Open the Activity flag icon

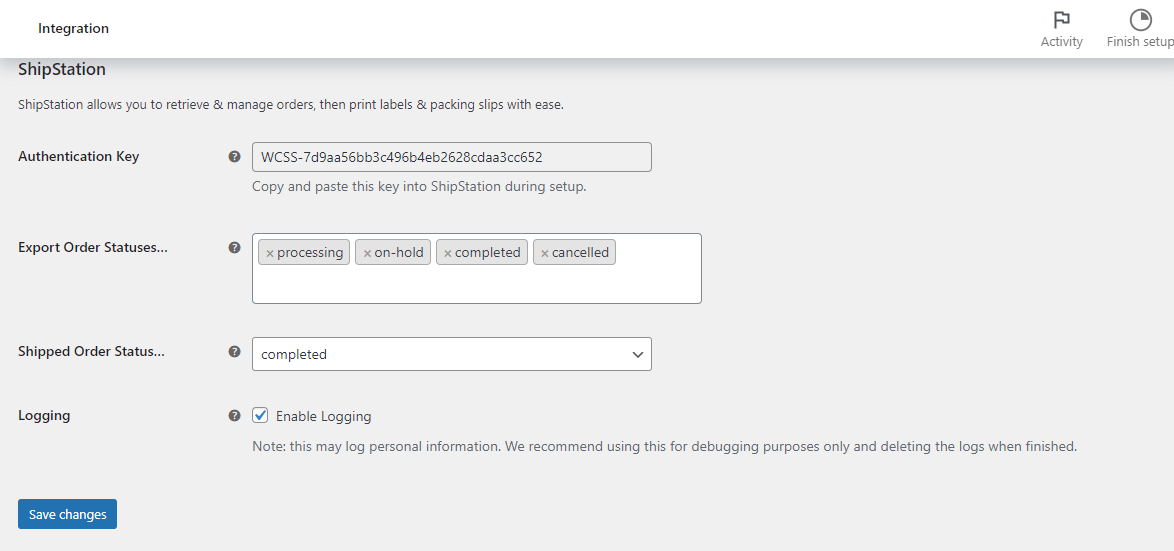point(1061,20)
